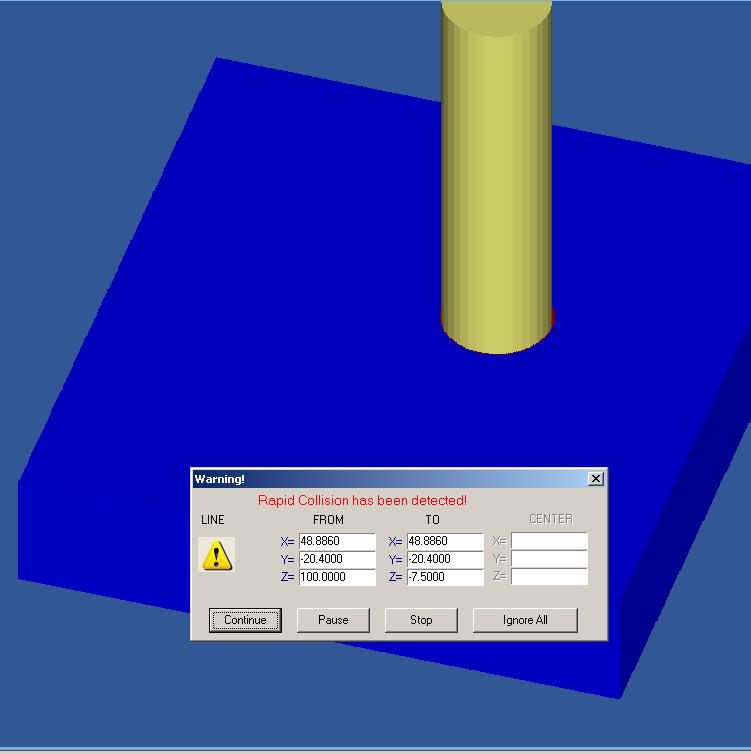
Task: Click the TO column header
Action: [x=432, y=520]
